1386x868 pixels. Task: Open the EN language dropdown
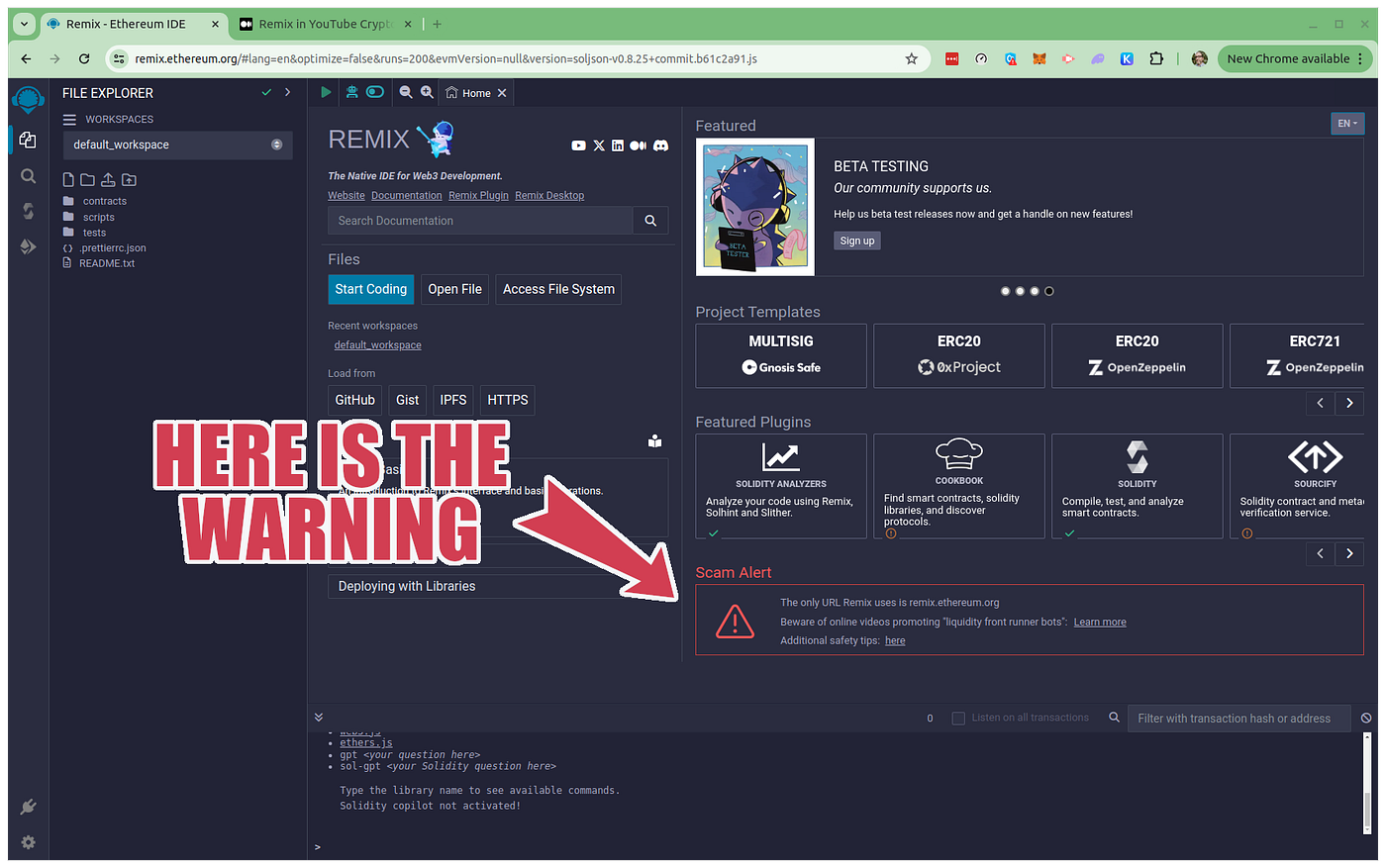1347,124
